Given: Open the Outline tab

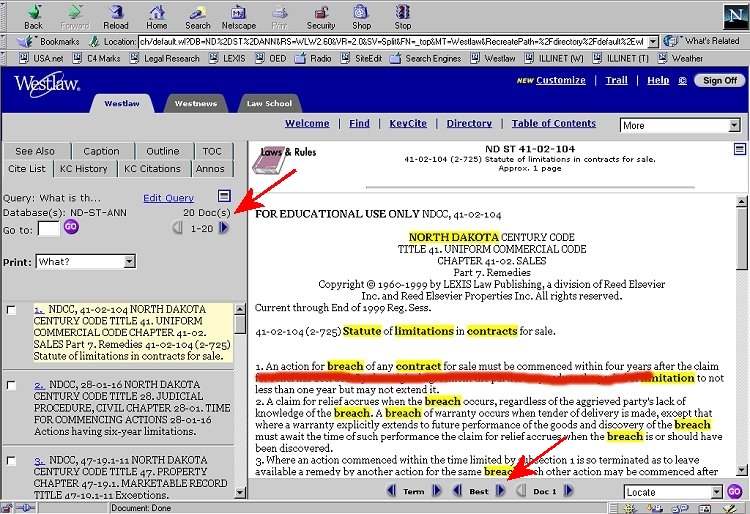Looking at the screenshot, I should (163, 151).
